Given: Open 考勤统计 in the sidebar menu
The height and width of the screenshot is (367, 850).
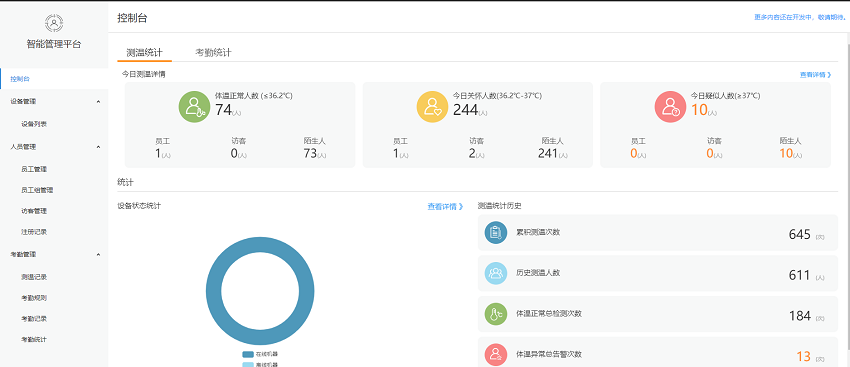Looking at the screenshot, I should (34, 340).
